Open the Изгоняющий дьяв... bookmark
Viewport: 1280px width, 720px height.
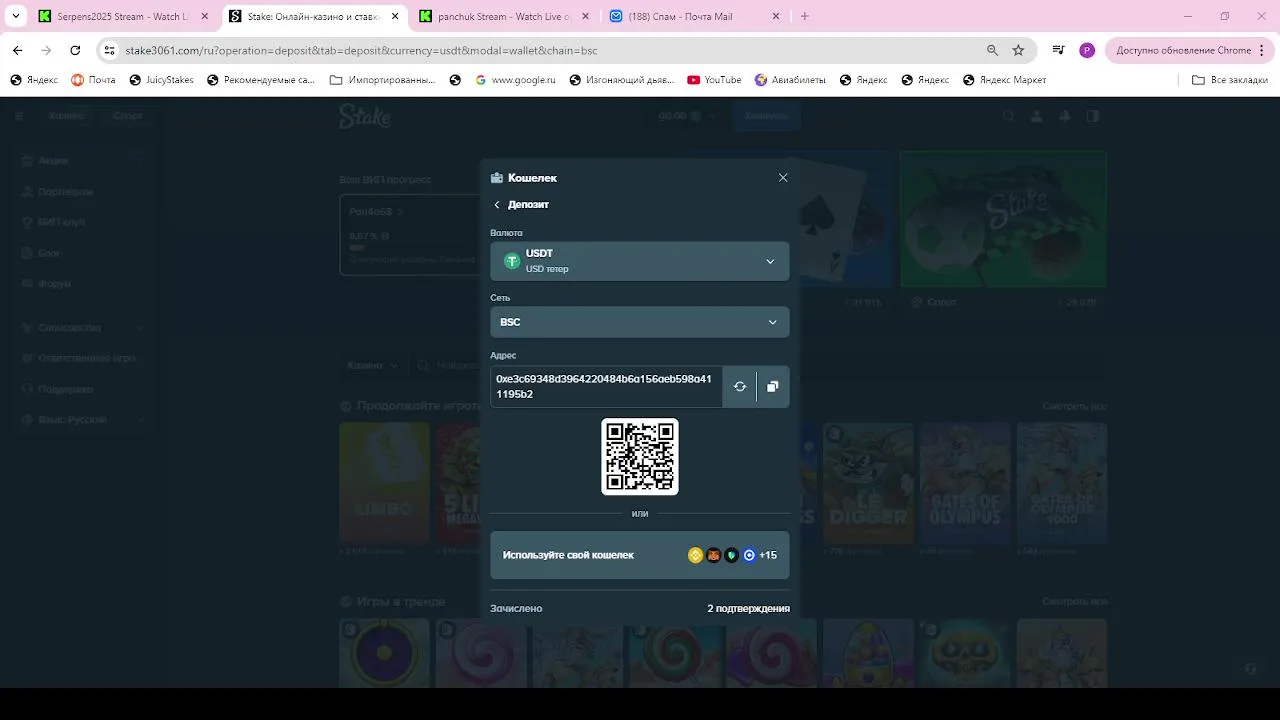click(622, 80)
